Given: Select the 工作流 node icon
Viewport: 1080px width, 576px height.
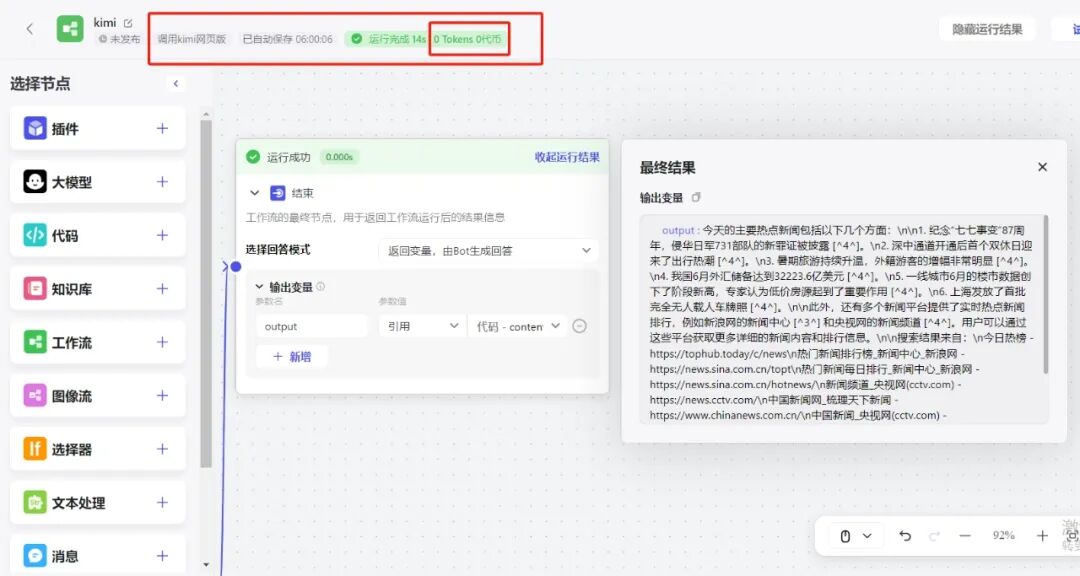Looking at the screenshot, I should [x=35, y=342].
